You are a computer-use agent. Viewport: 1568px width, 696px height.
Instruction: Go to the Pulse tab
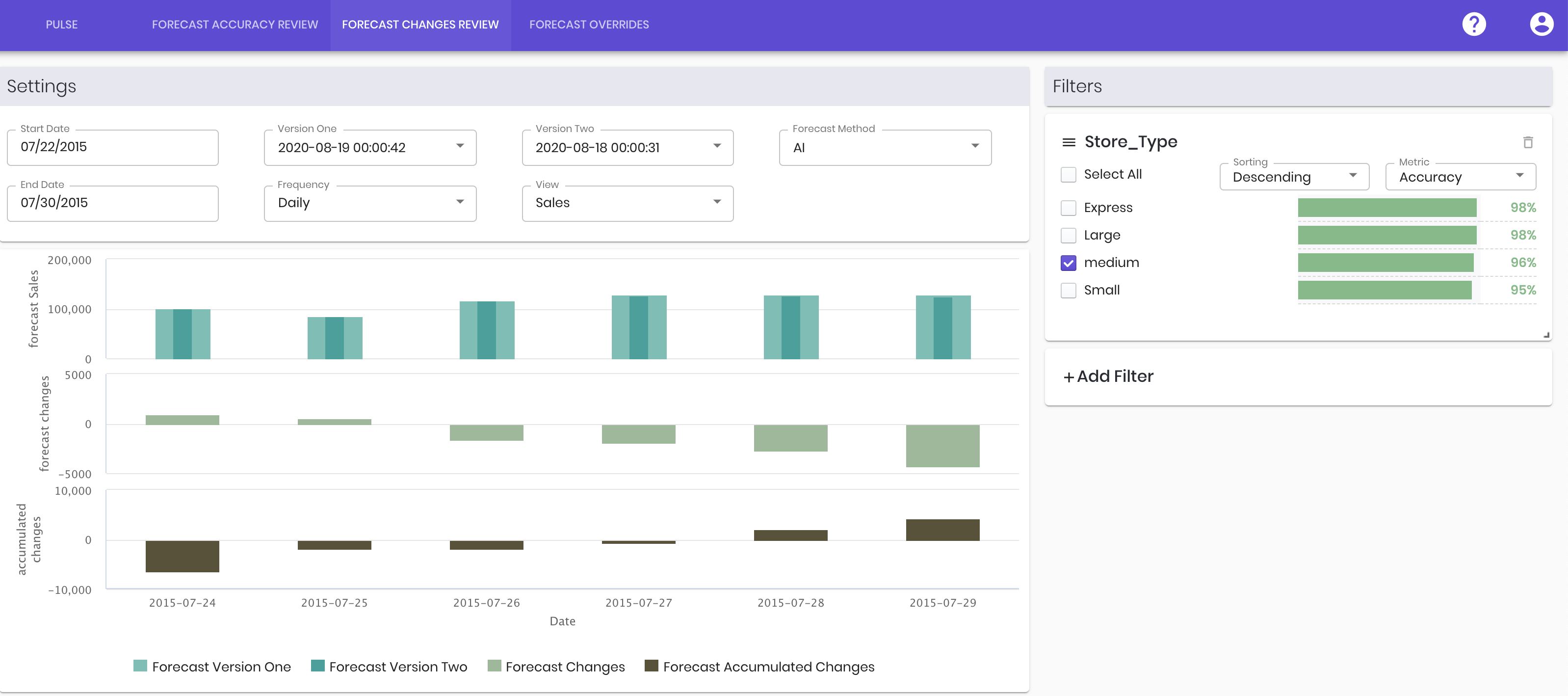click(x=61, y=25)
